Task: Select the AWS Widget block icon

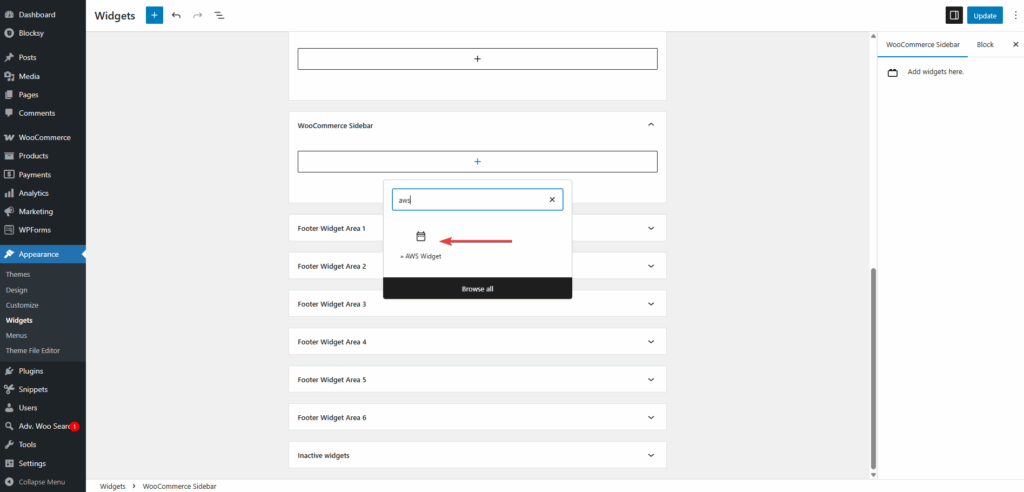Action: pos(421,237)
